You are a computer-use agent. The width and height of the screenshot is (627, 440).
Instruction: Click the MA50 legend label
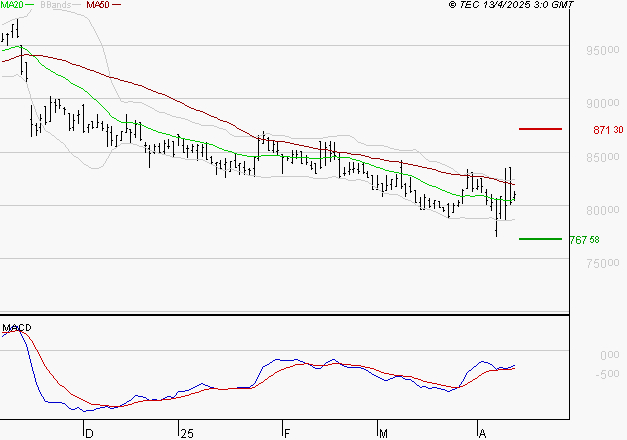[97, 6]
